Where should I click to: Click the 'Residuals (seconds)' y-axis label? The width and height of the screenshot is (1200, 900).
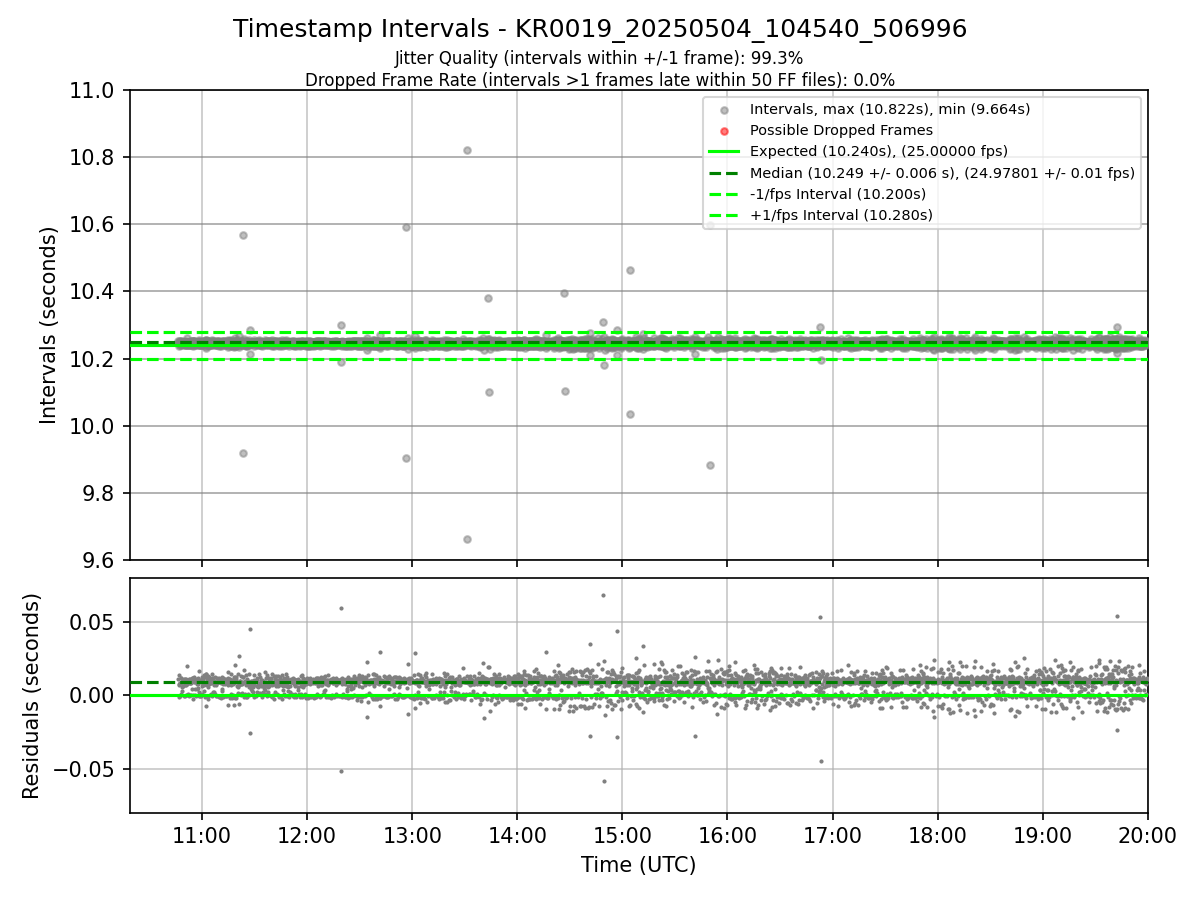[x=32, y=696]
